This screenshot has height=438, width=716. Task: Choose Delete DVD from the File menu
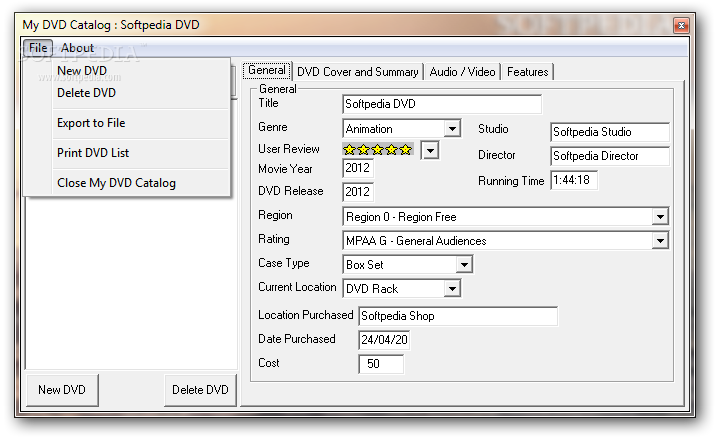point(86,93)
